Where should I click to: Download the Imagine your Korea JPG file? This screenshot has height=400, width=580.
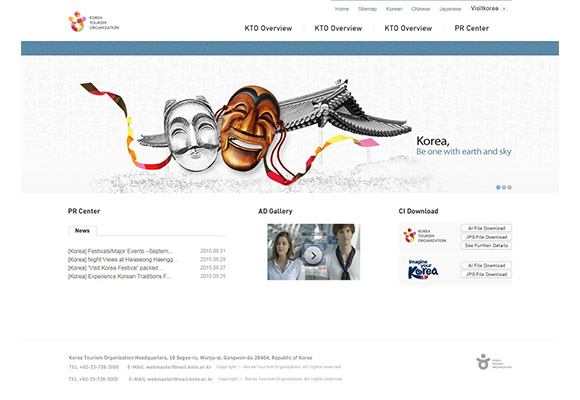tap(486, 274)
